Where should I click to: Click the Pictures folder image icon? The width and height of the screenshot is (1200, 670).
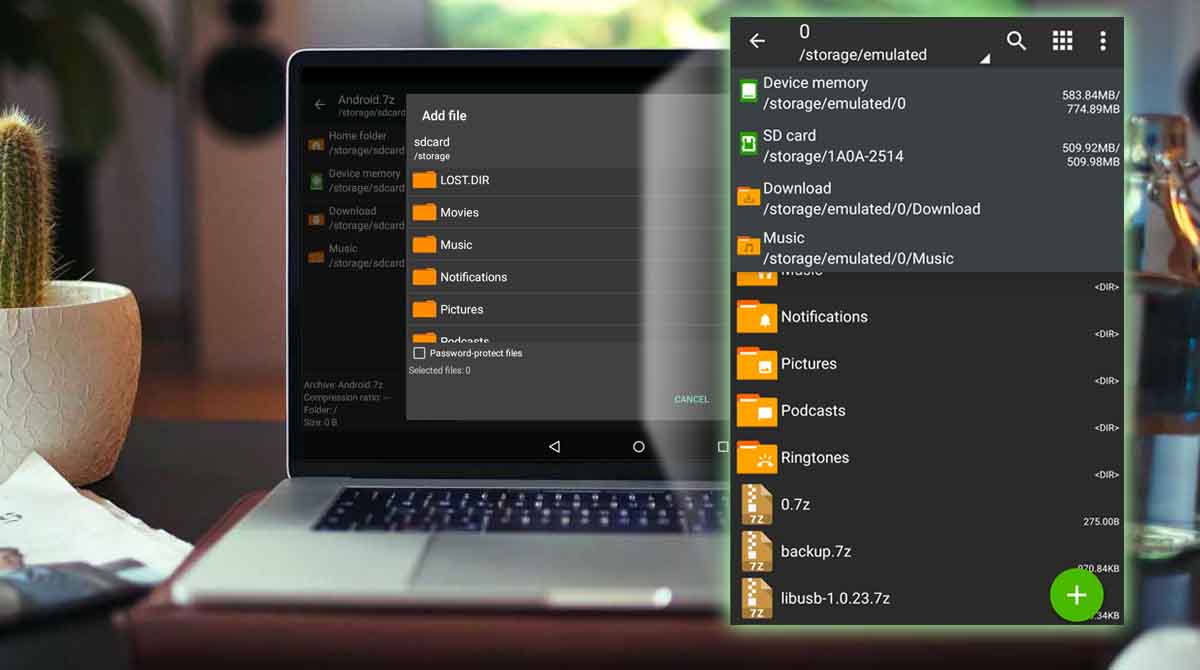coord(757,364)
